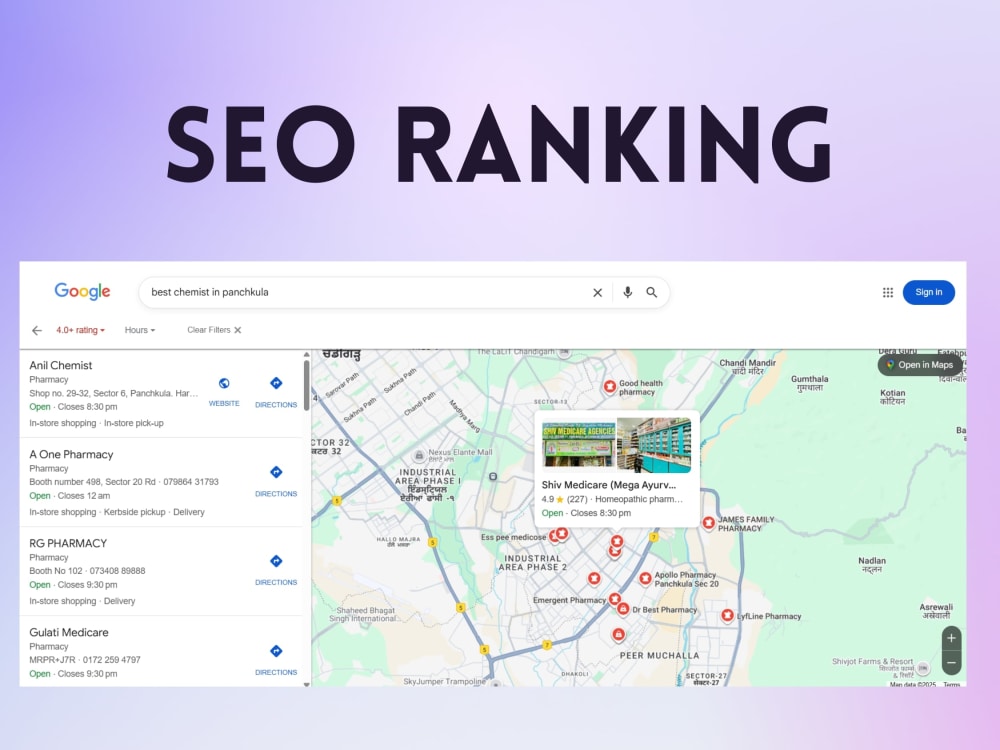Viewport: 1000px width, 750px height.
Task: Select JAMES FAMILY PHARMACY map pin
Action: point(709,523)
